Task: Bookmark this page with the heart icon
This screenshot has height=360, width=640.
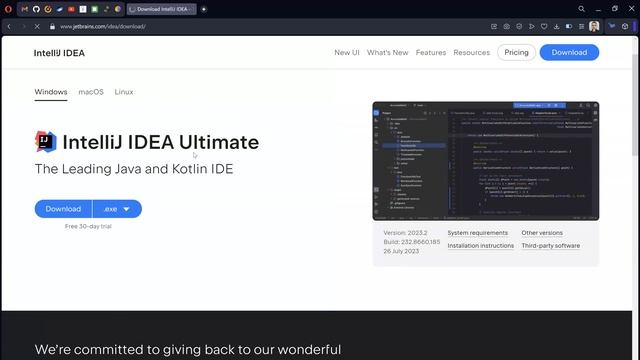Action: [x=544, y=27]
